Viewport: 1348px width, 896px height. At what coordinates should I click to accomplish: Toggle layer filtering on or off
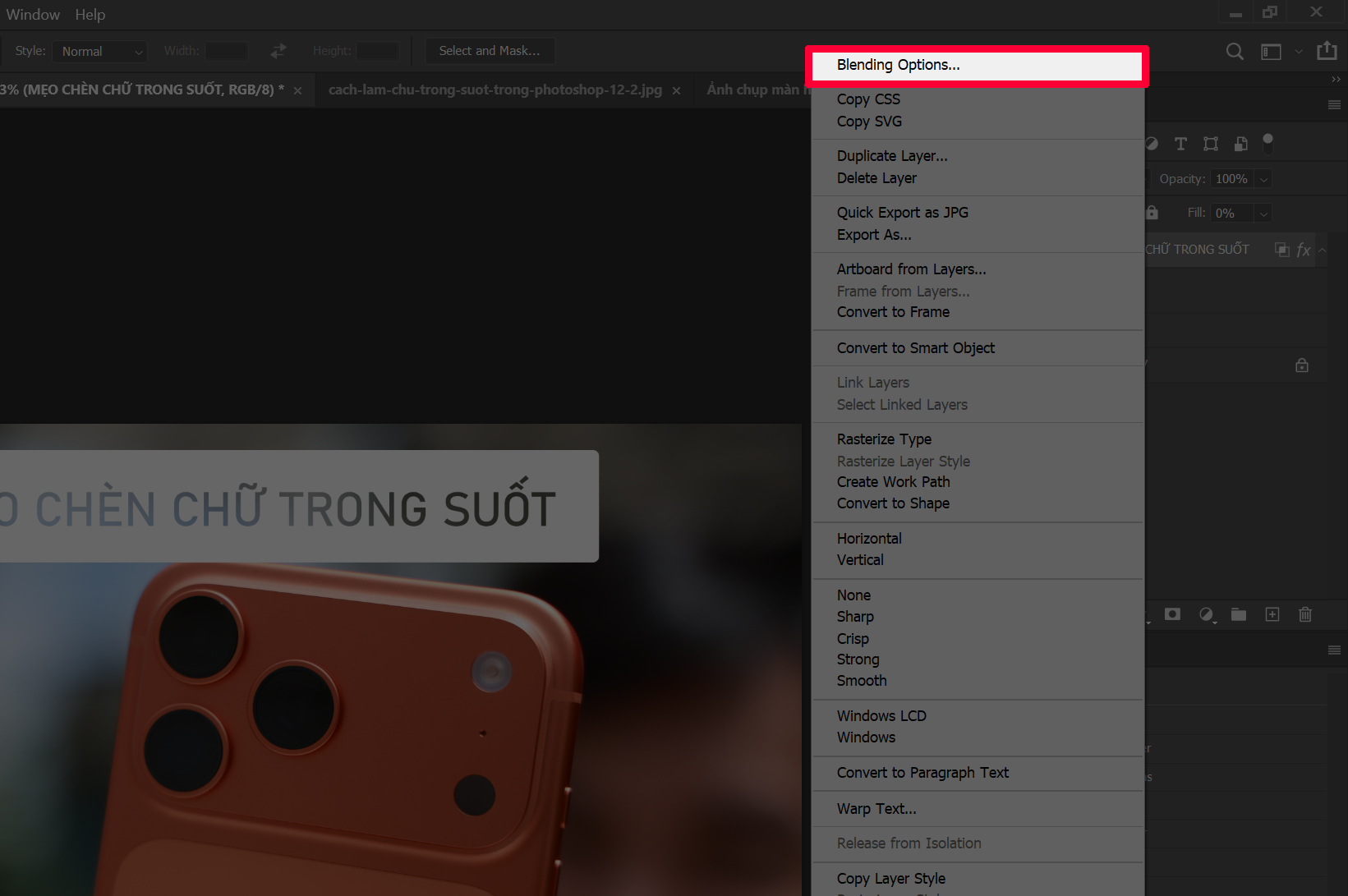point(1269,145)
